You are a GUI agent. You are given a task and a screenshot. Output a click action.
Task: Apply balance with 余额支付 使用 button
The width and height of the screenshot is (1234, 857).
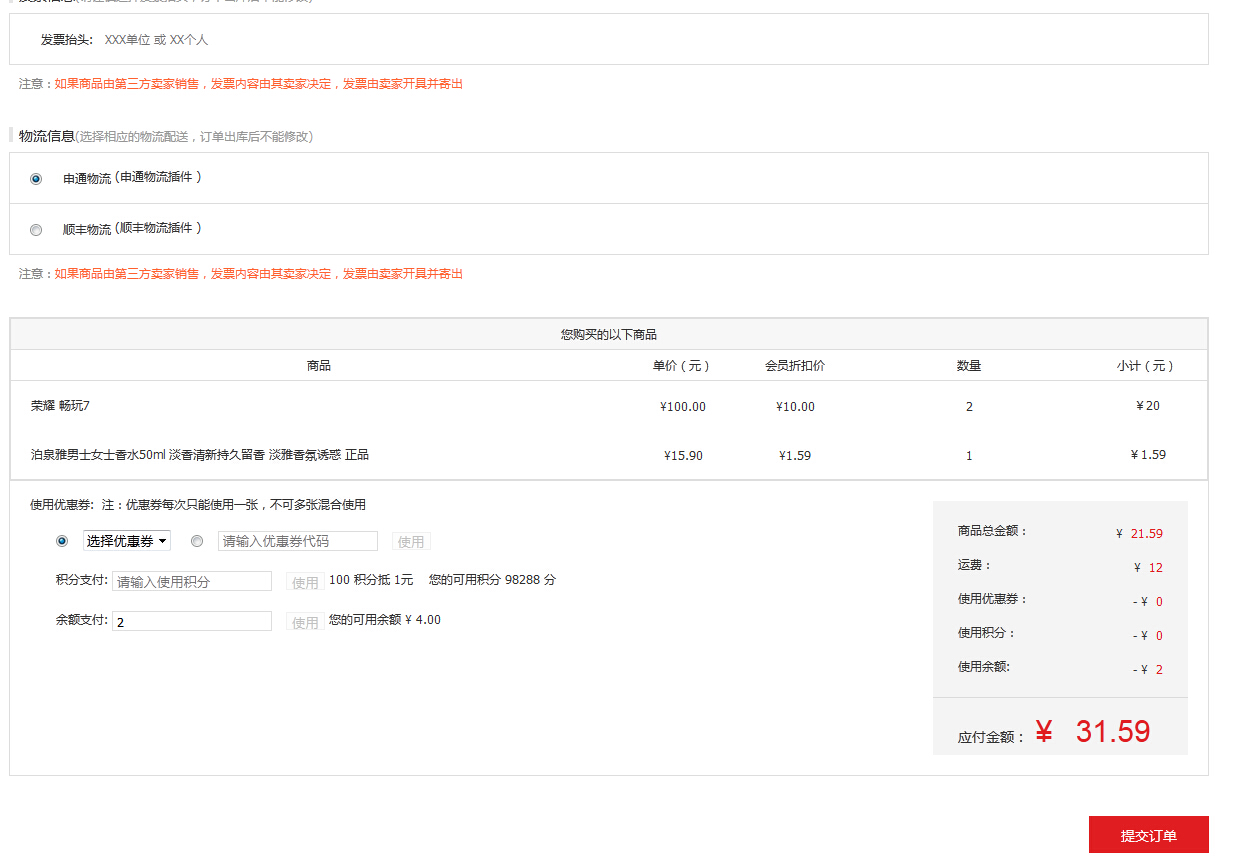pyautogui.click(x=305, y=622)
